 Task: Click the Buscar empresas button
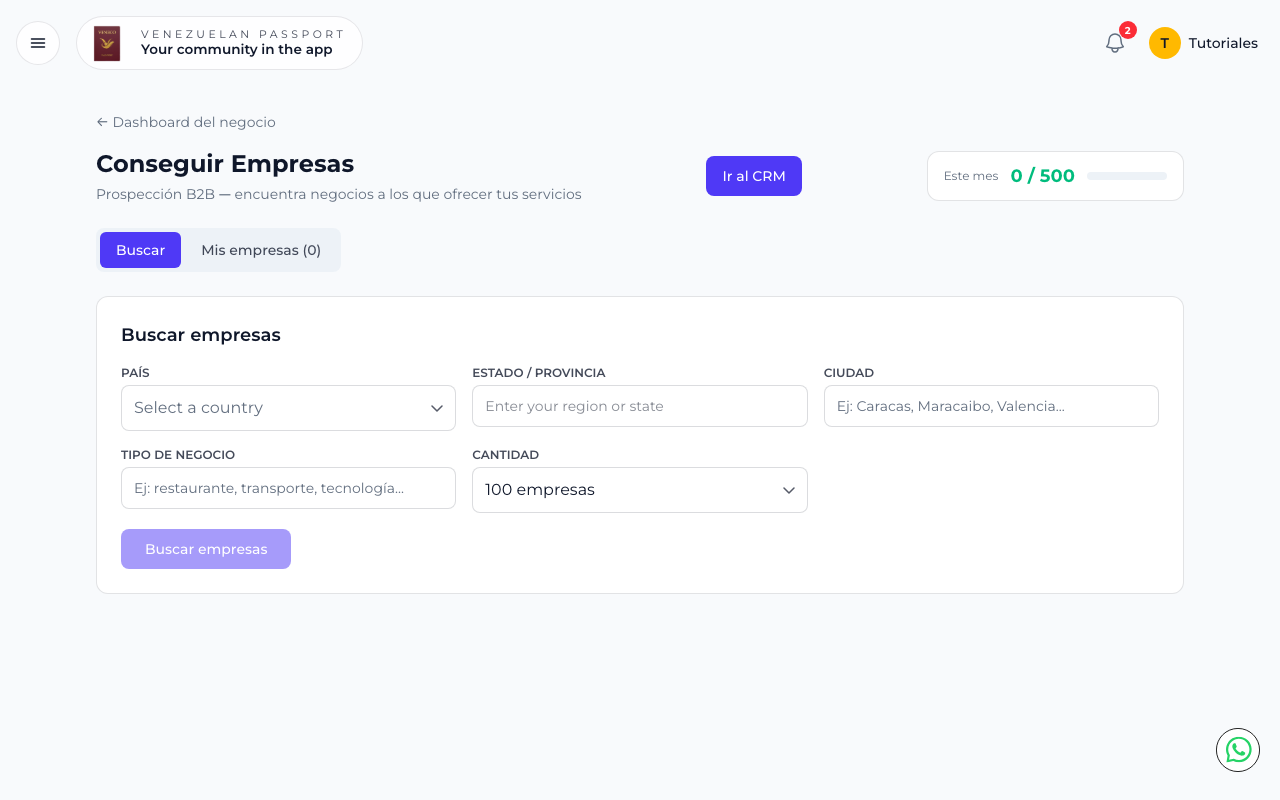[x=206, y=549]
